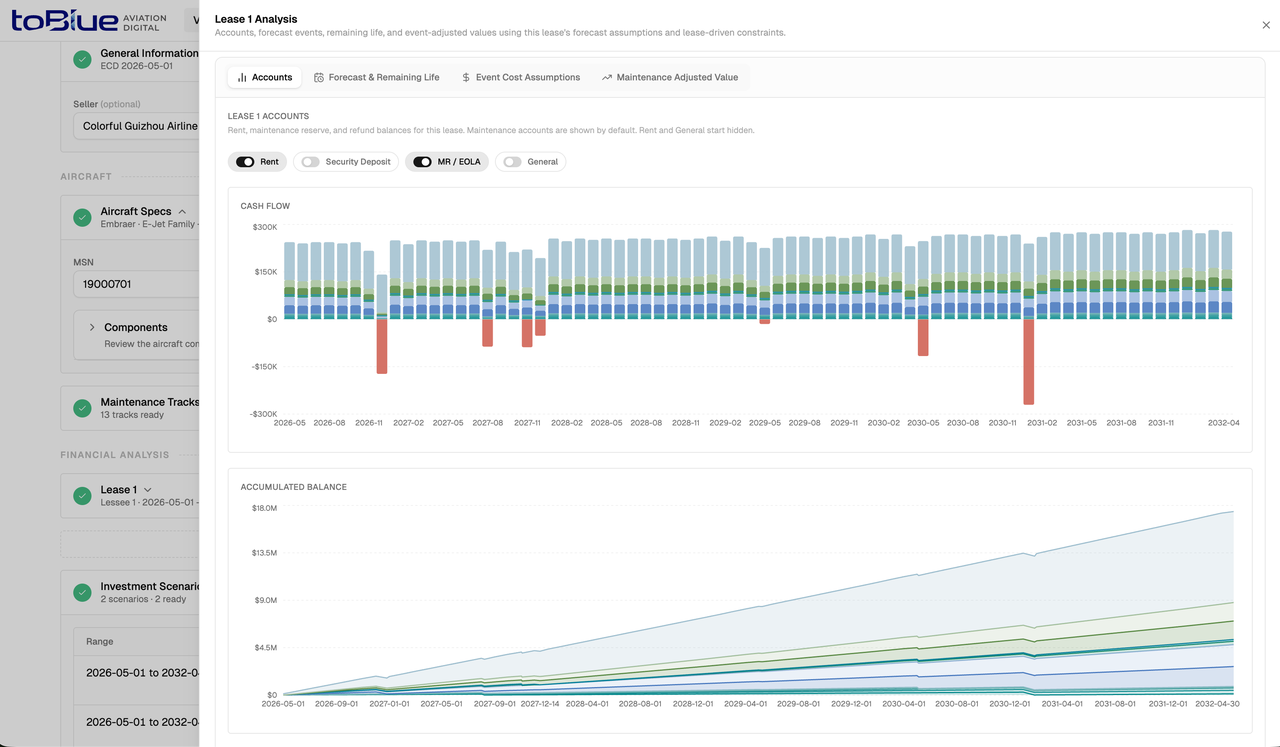Click the red negative bar near 2030-05
The image size is (1280, 747).
[x=923, y=337]
